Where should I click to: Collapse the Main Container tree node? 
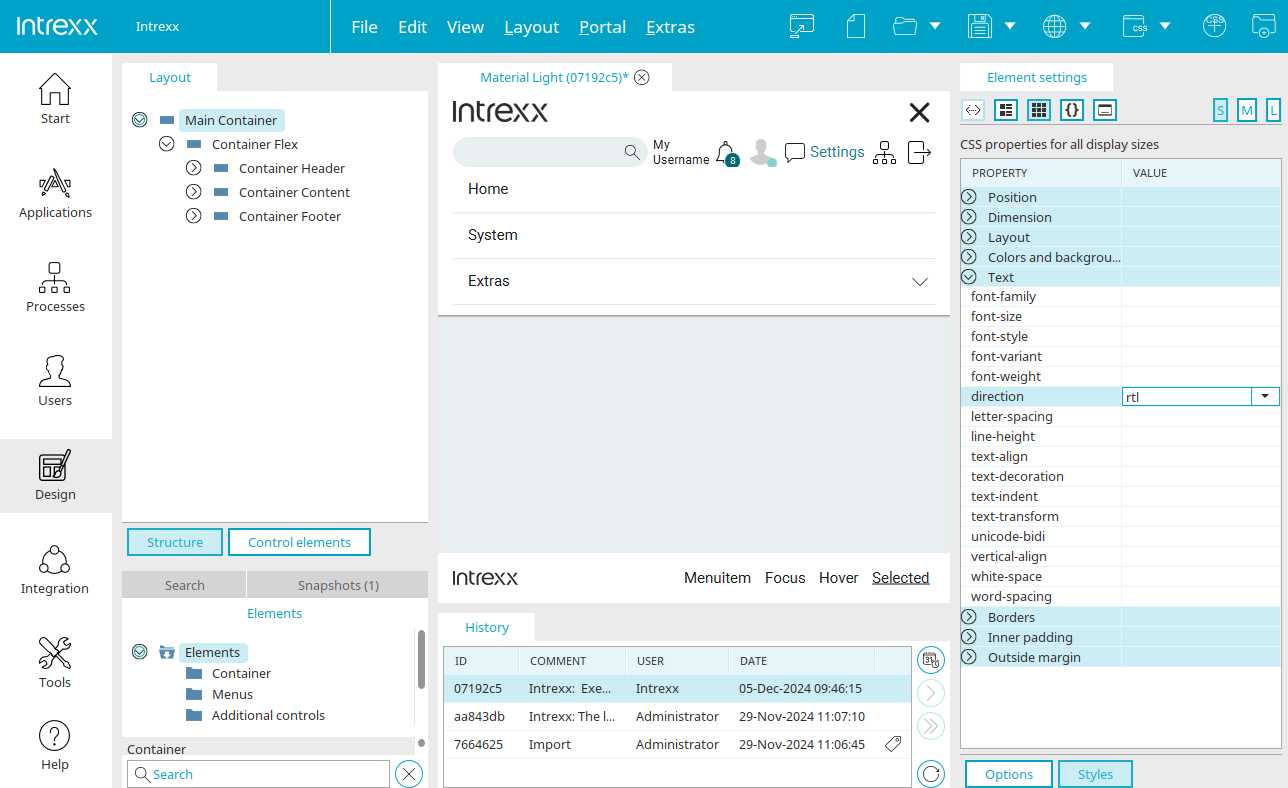(x=140, y=120)
